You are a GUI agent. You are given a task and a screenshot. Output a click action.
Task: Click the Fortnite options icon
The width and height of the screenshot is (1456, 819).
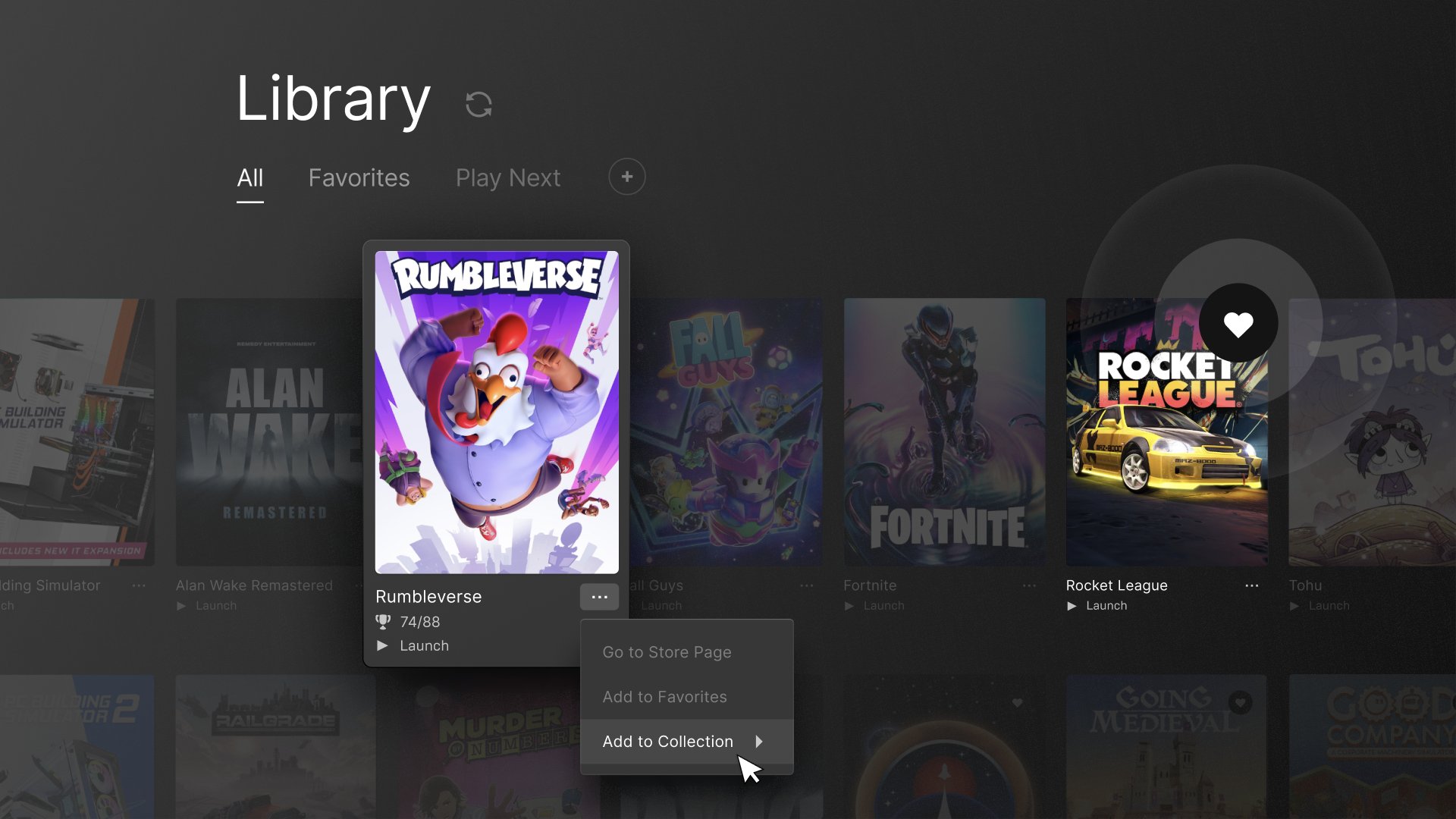click(1028, 585)
